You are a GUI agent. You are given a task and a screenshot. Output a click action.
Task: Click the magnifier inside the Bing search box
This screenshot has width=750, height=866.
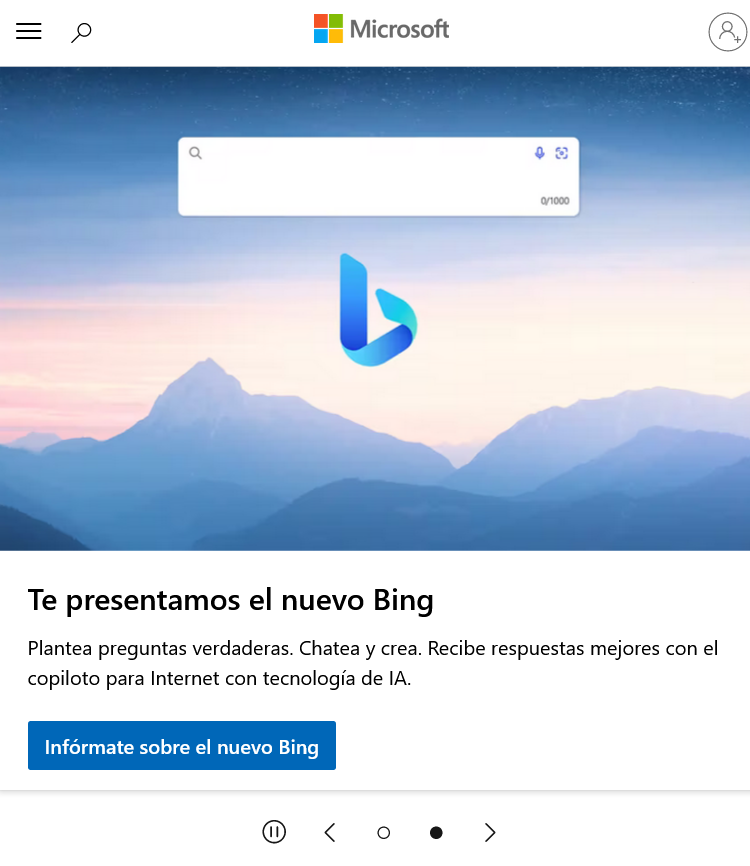pos(196,153)
